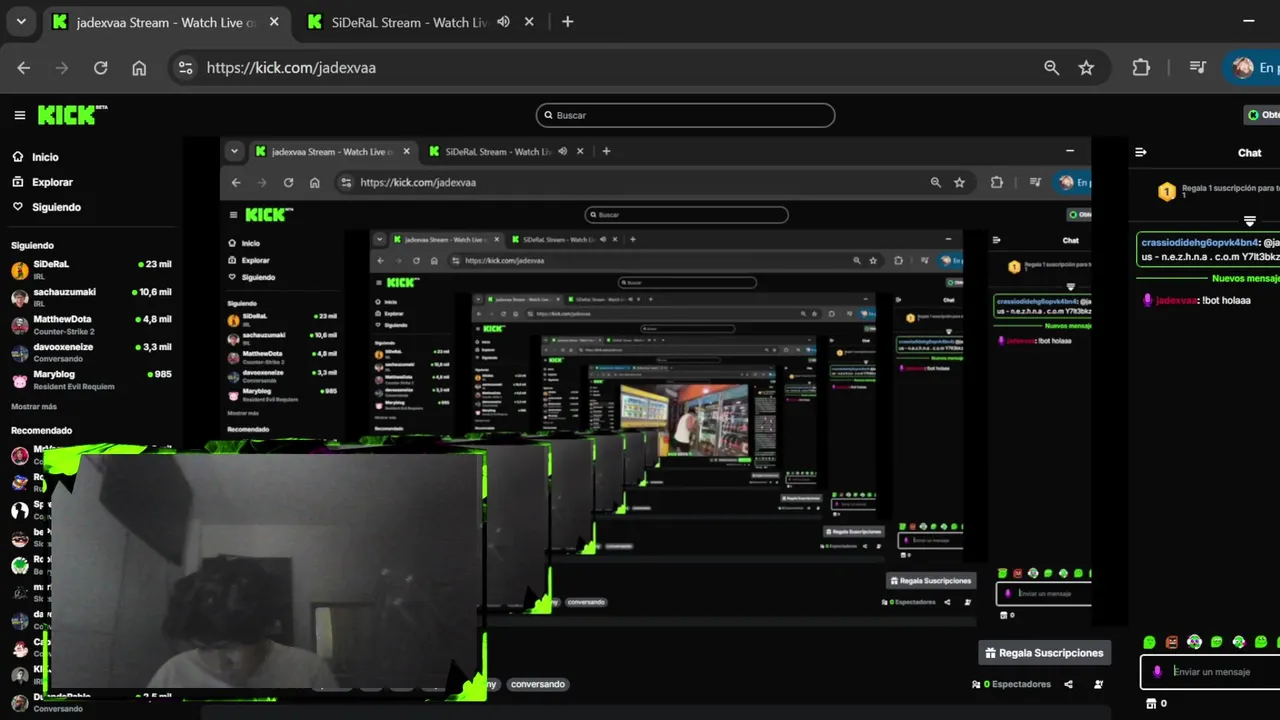Click the Recomendado section heading
This screenshot has width=1280, height=720.
point(42,430)
